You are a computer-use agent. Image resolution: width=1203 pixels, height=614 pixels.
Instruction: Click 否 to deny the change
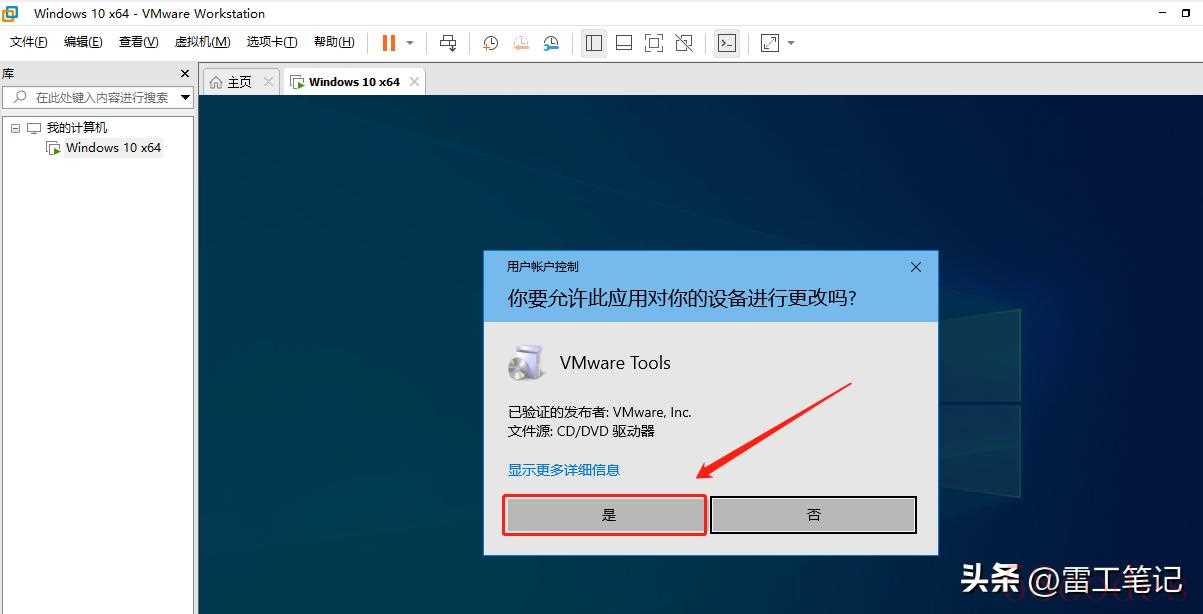pyautogui.click(x=813, y=515)
